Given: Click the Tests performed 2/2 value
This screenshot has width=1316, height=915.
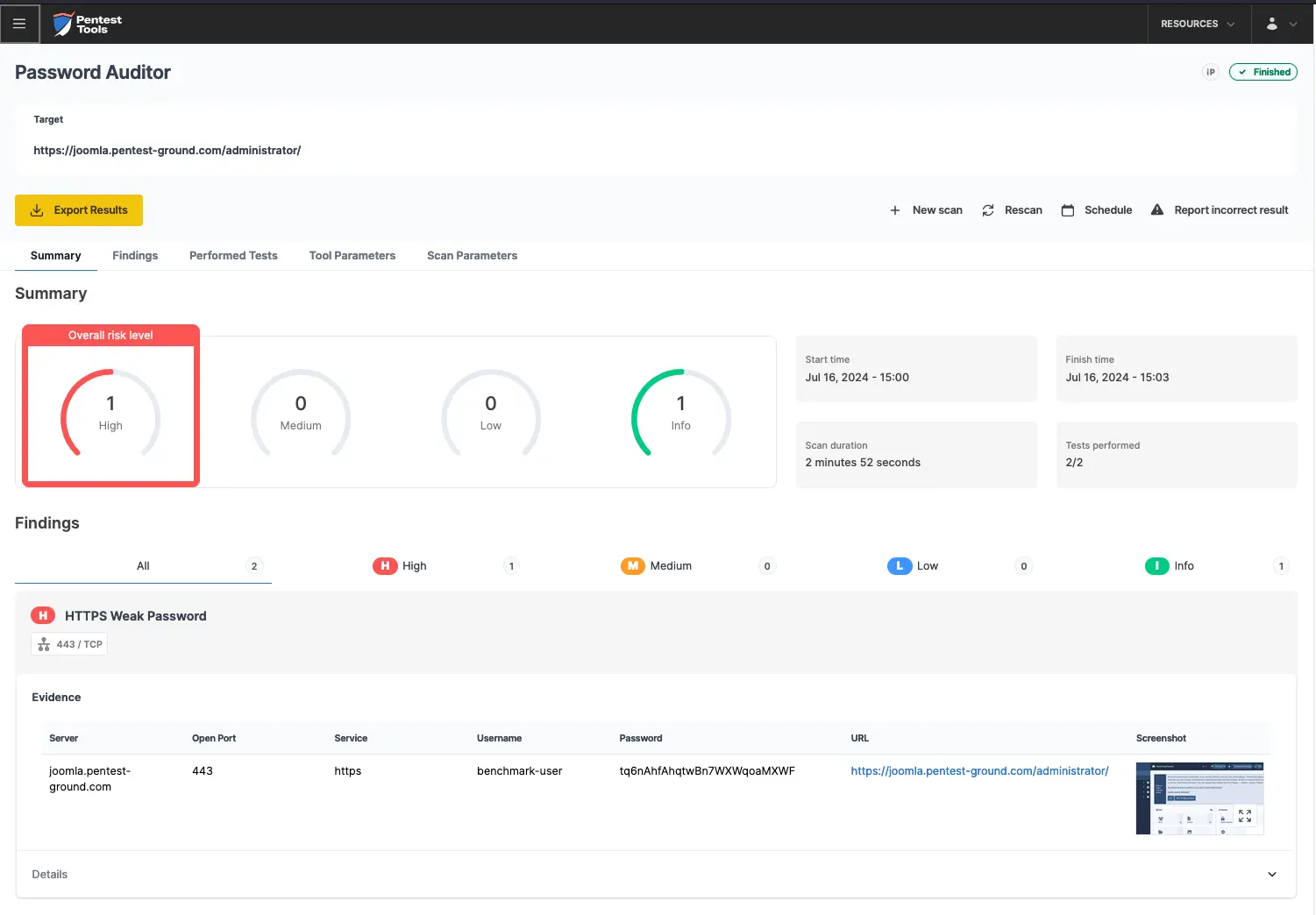Looking at the screenshot, I should tap(1074, 463).
